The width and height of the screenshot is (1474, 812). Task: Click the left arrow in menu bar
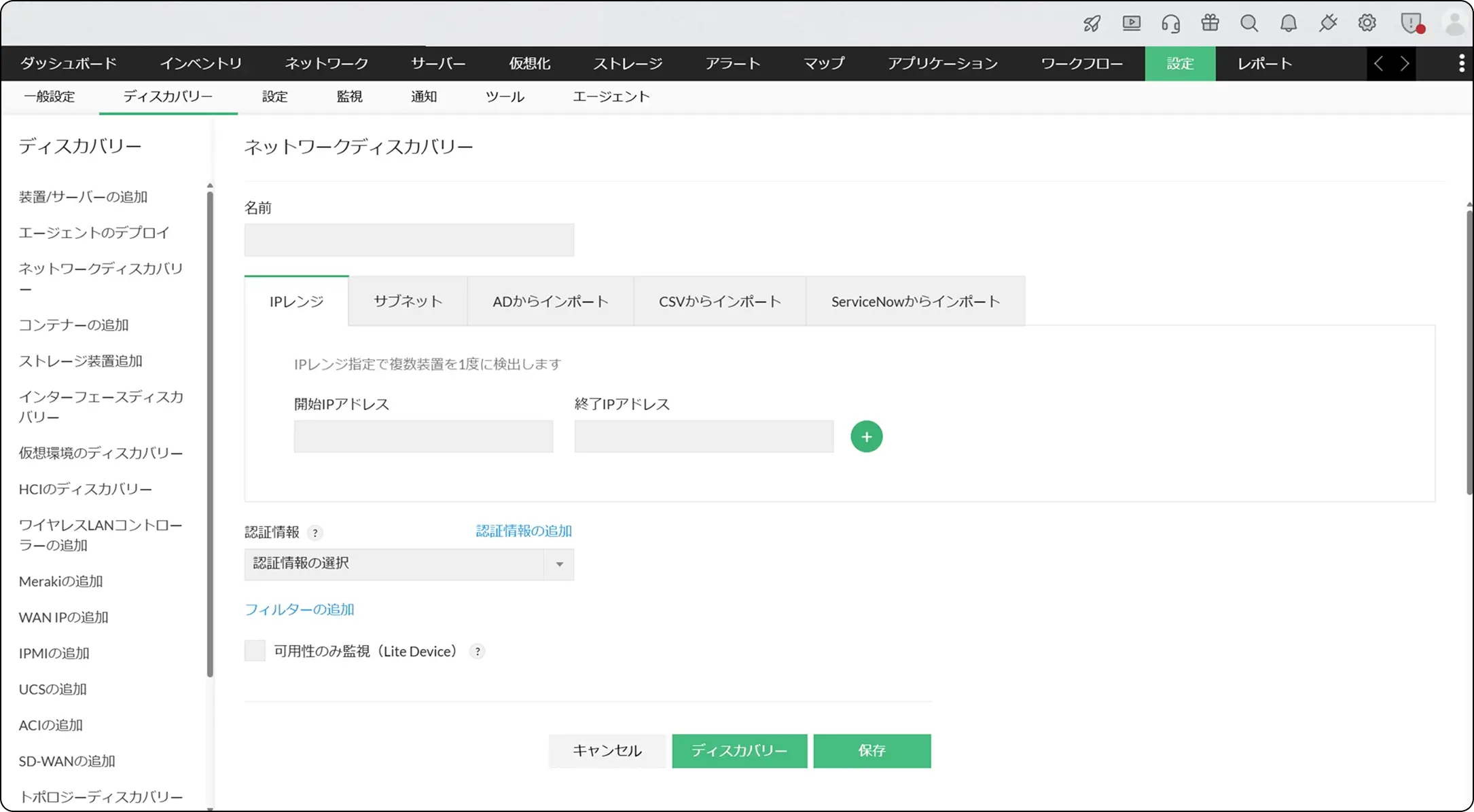coord(1379,64)
